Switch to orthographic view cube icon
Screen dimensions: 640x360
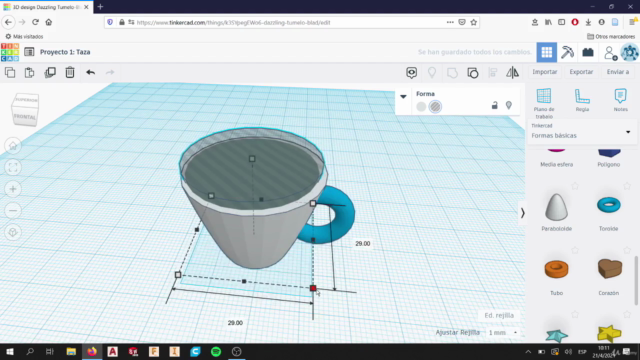tap(13, 232)
